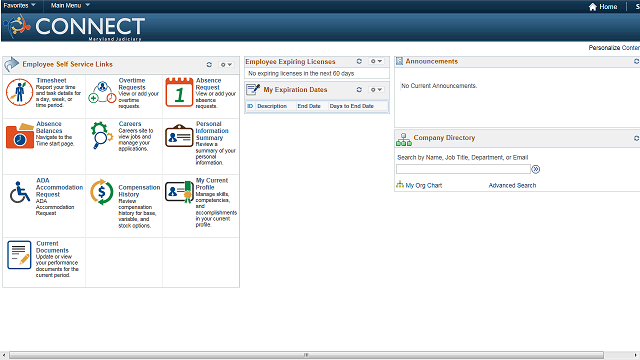Open the Careers link
Image resolution: width=640 pixels, height=360 pixels.
130,124
